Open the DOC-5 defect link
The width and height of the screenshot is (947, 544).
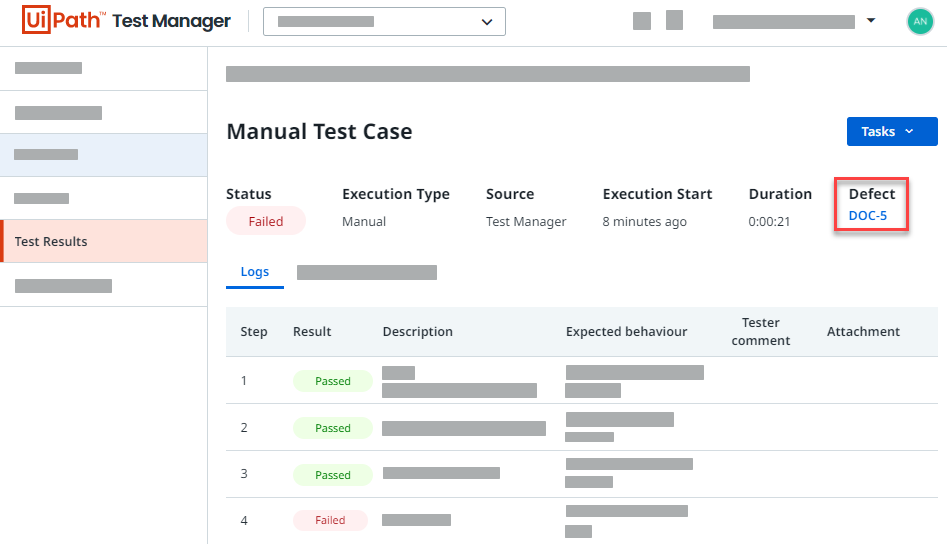coord(867,215)
